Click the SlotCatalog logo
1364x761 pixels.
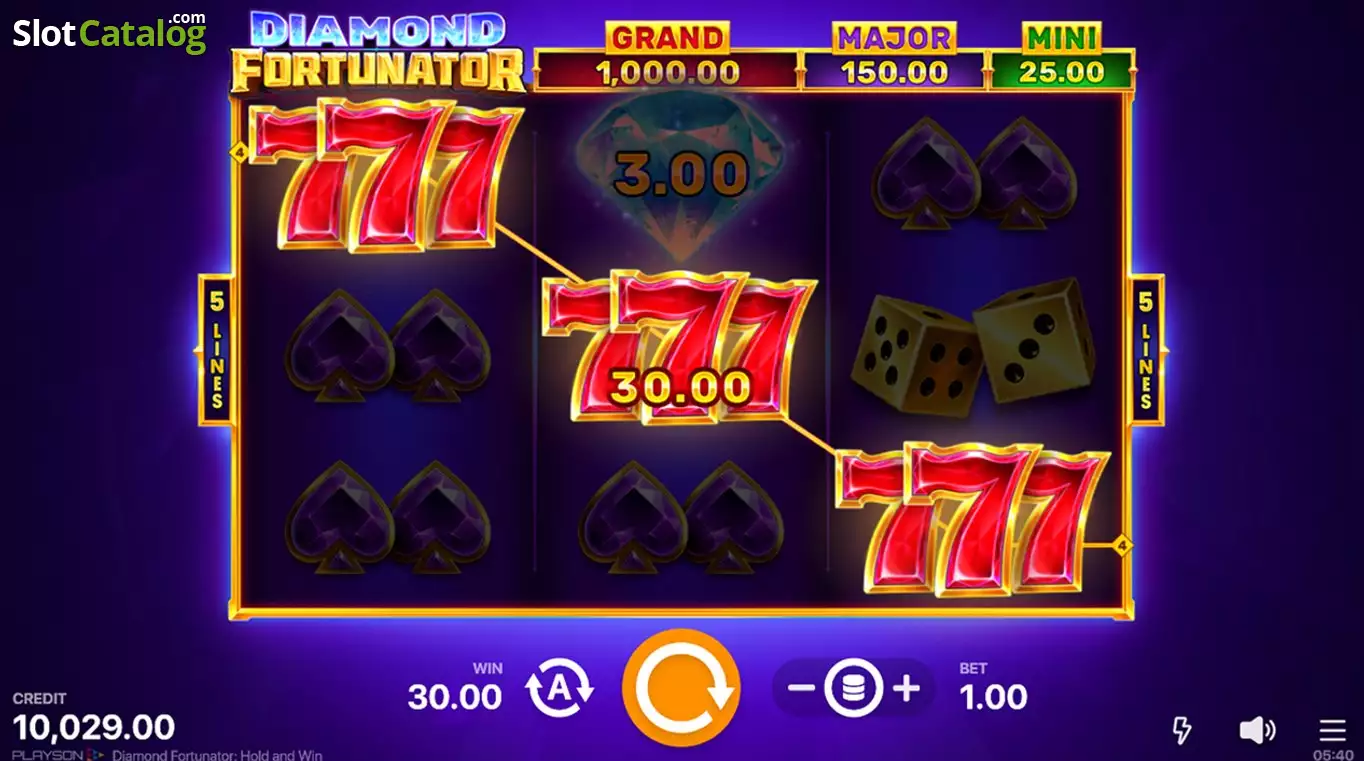coord(110,33)
